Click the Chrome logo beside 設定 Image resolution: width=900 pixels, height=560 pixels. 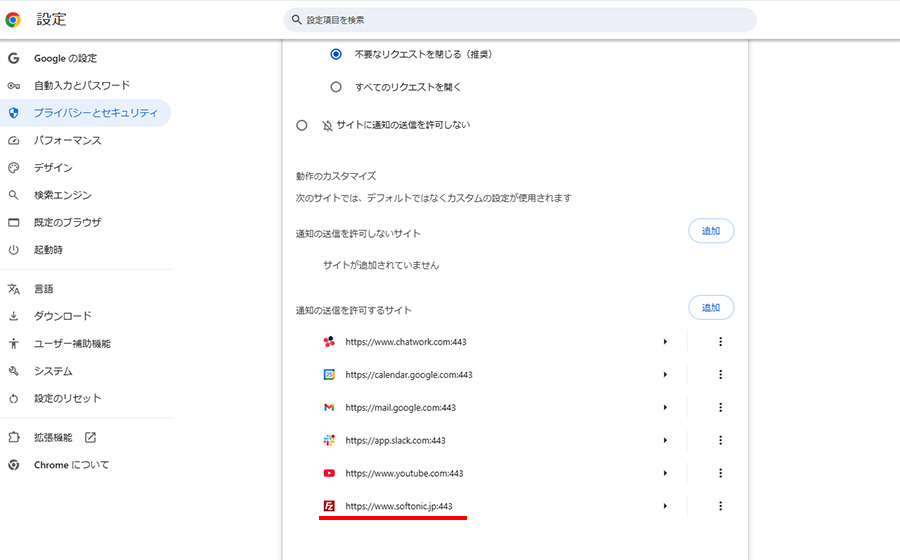click(13, 19)
